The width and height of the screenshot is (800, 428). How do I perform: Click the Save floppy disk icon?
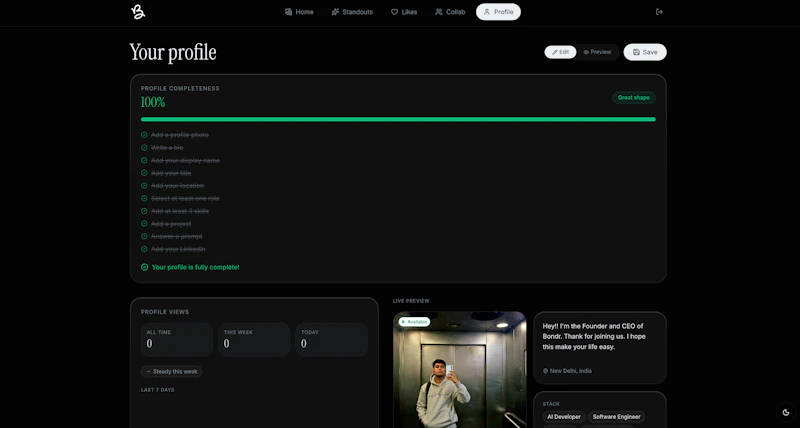636,52
